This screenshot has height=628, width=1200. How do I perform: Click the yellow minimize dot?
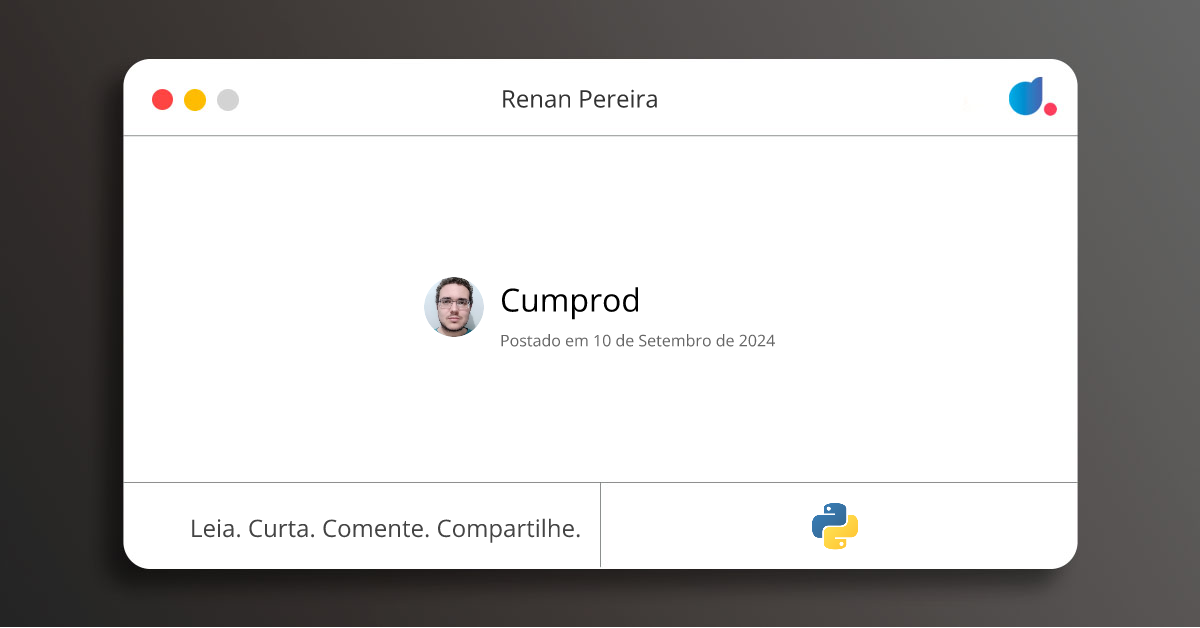(x=195, y=100)
